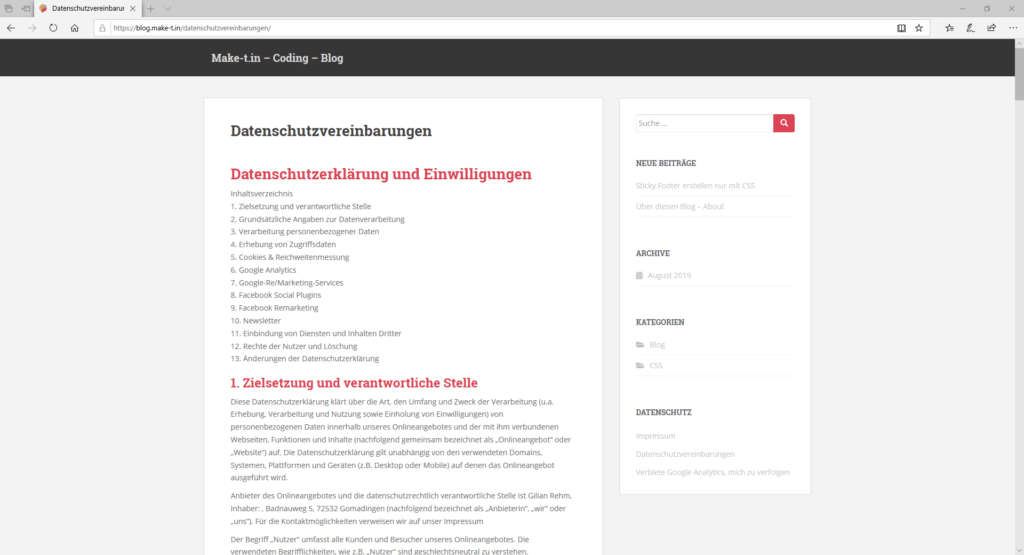
Task: Click the DATENSCHUTZ sidebar heading
Action: point(664,413)
